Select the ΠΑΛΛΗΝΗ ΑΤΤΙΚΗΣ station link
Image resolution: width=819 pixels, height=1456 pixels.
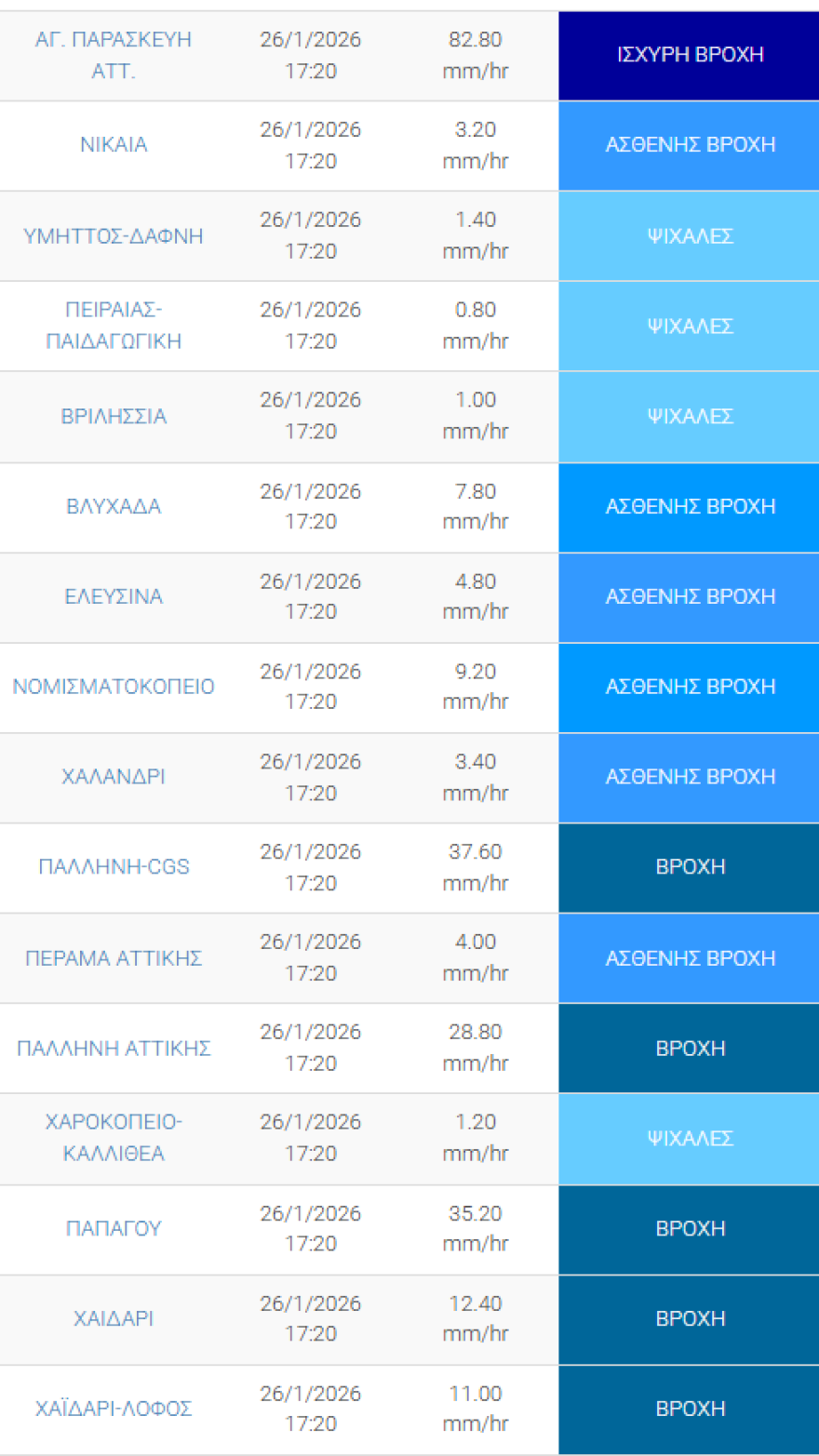[114, 1049]
